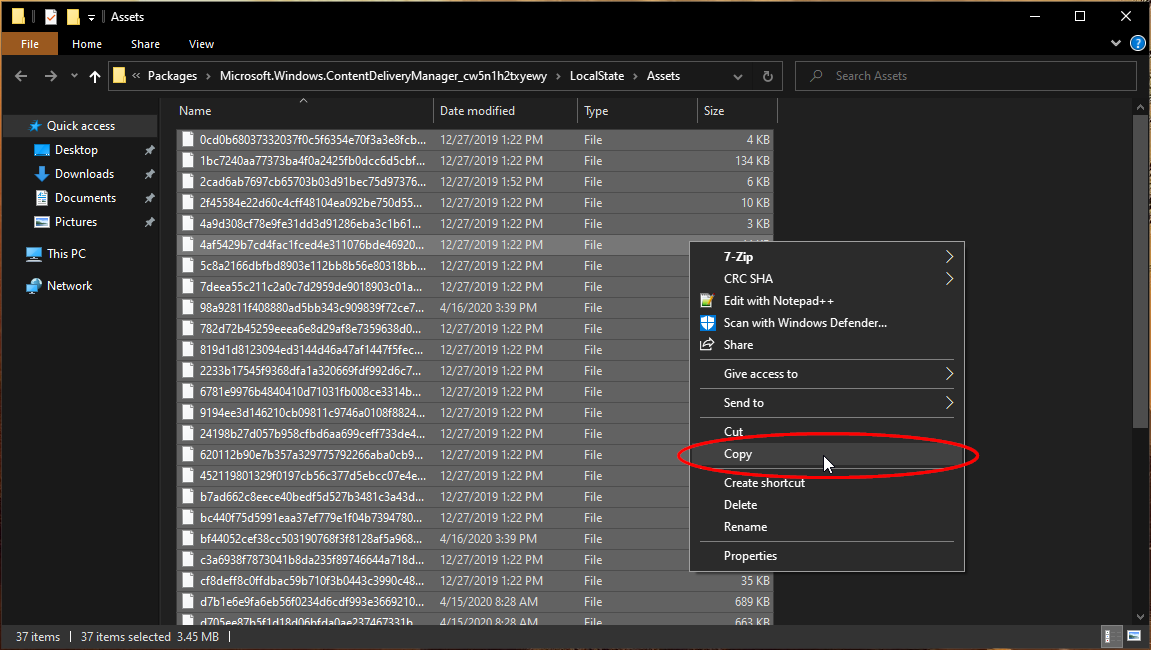The width and height of the screenshot is (1151, 650).
Task: Open the File menu tab
Action: [29, 44]
